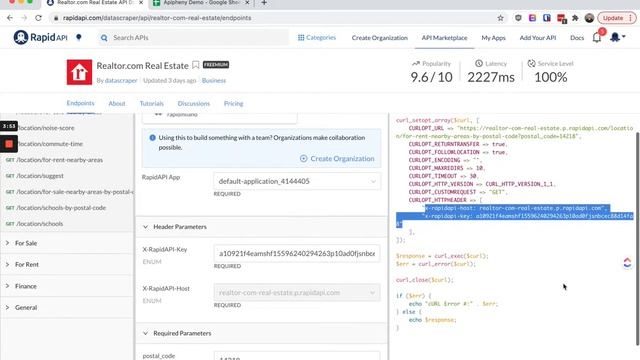Click the RapidAPI logo
This screenshot has width=640, height=360.
pos(40,38)
